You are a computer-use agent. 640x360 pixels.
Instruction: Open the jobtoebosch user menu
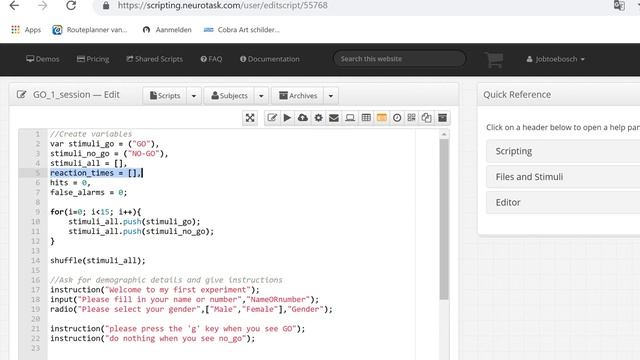click(x=555, y=59)
